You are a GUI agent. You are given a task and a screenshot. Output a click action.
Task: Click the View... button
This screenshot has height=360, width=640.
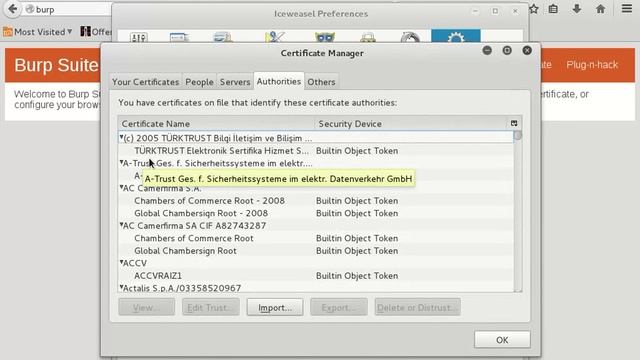(x=147, y=307)
